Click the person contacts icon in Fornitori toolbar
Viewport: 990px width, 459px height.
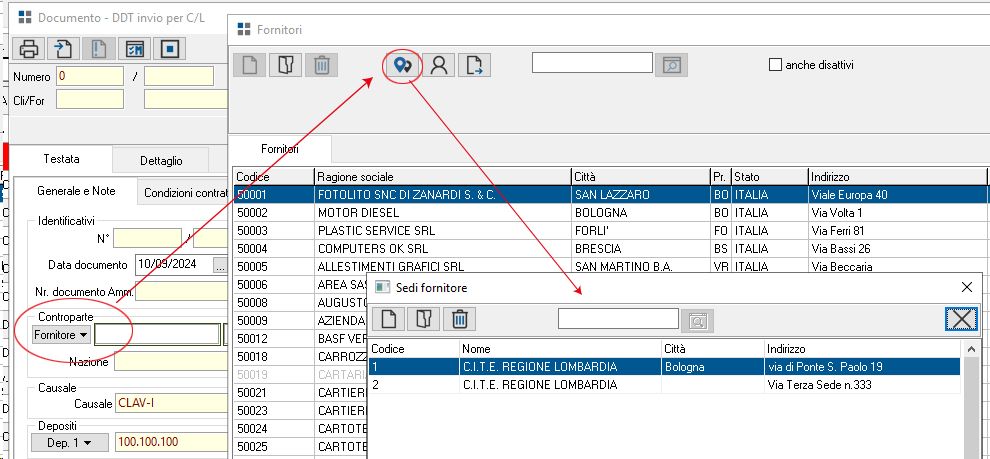point(439,65)
